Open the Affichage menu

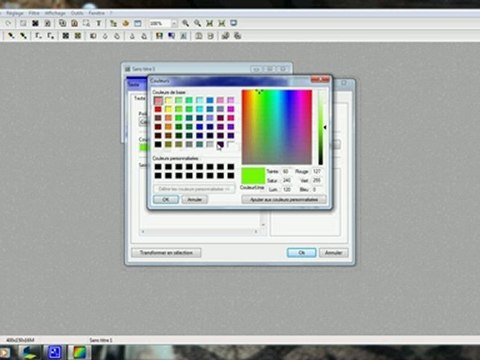click(55, 13)
